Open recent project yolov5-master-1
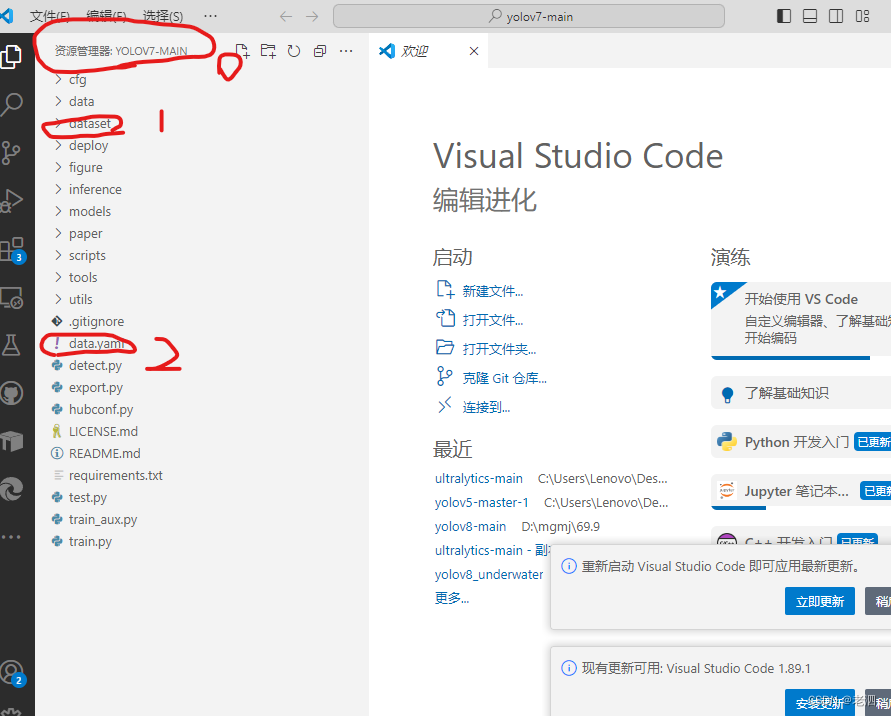Image resolution: width=891 pixels, height=716 pixels. tap(481, 502)
